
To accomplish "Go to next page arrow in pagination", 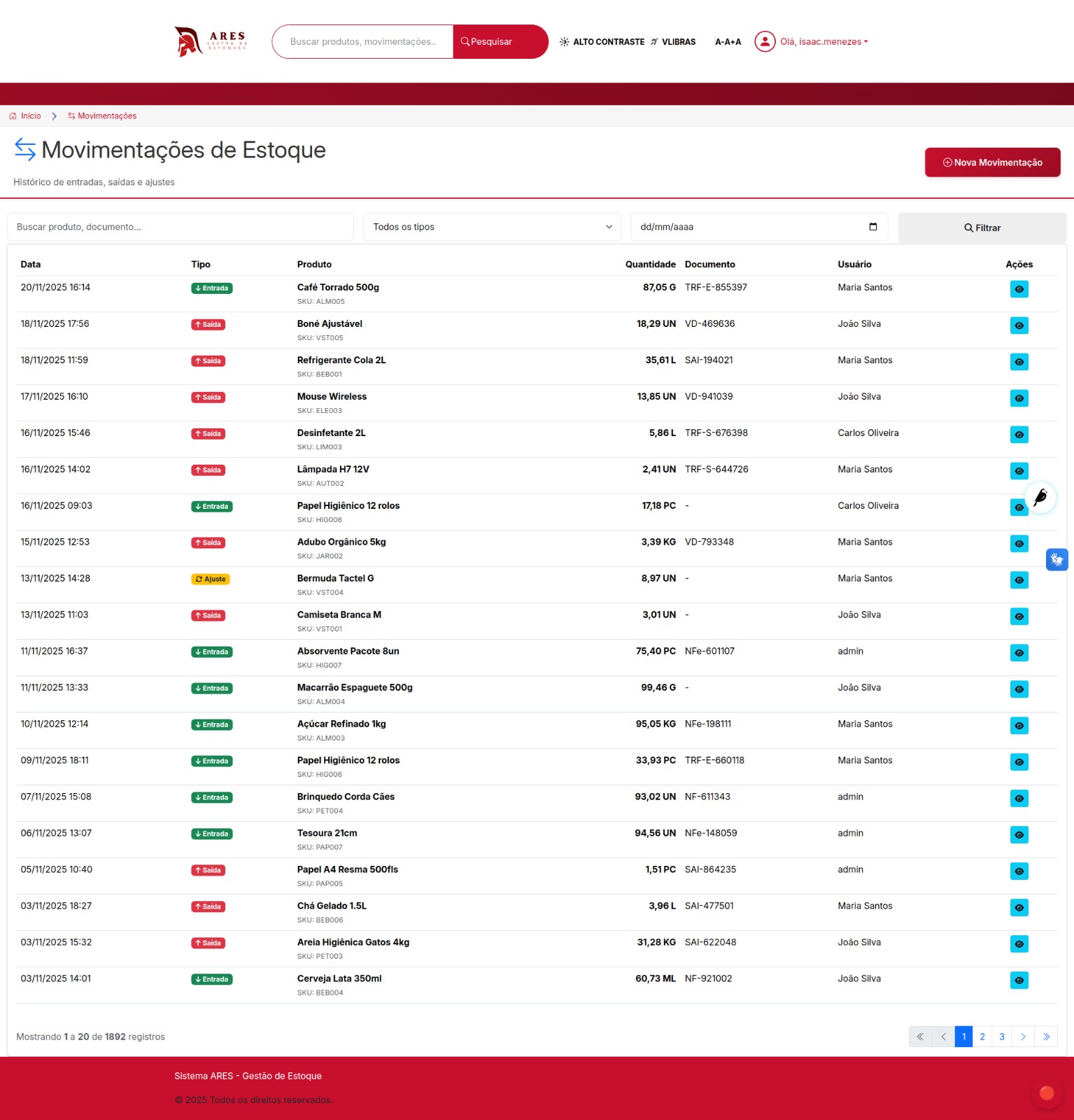I will (x=1023, y=1037).
